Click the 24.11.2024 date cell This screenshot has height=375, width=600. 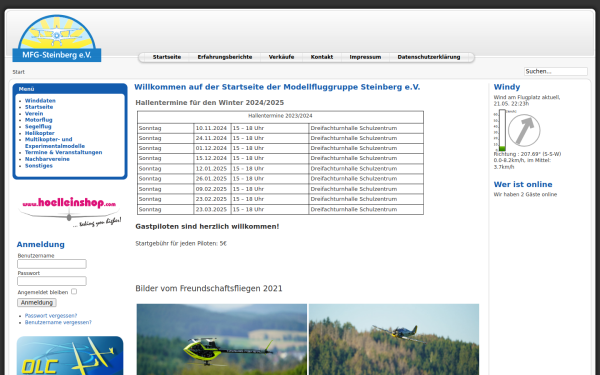coord(212,138)
